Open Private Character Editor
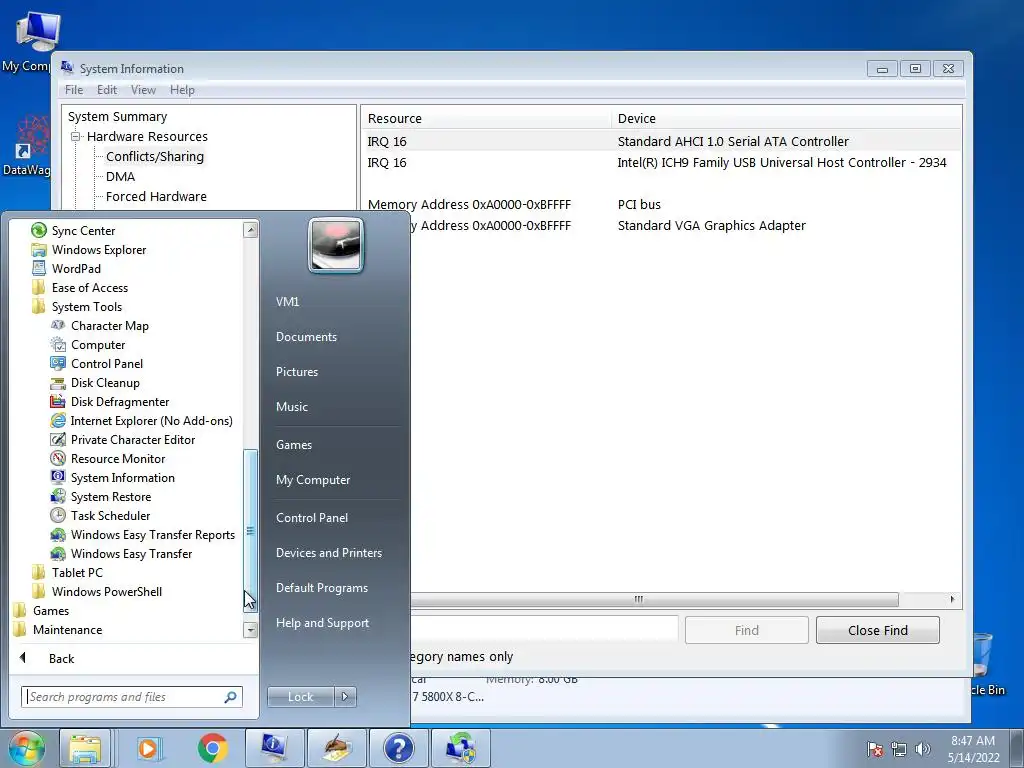Viewport: 1024px width, 768px height. tap(123, 439)
